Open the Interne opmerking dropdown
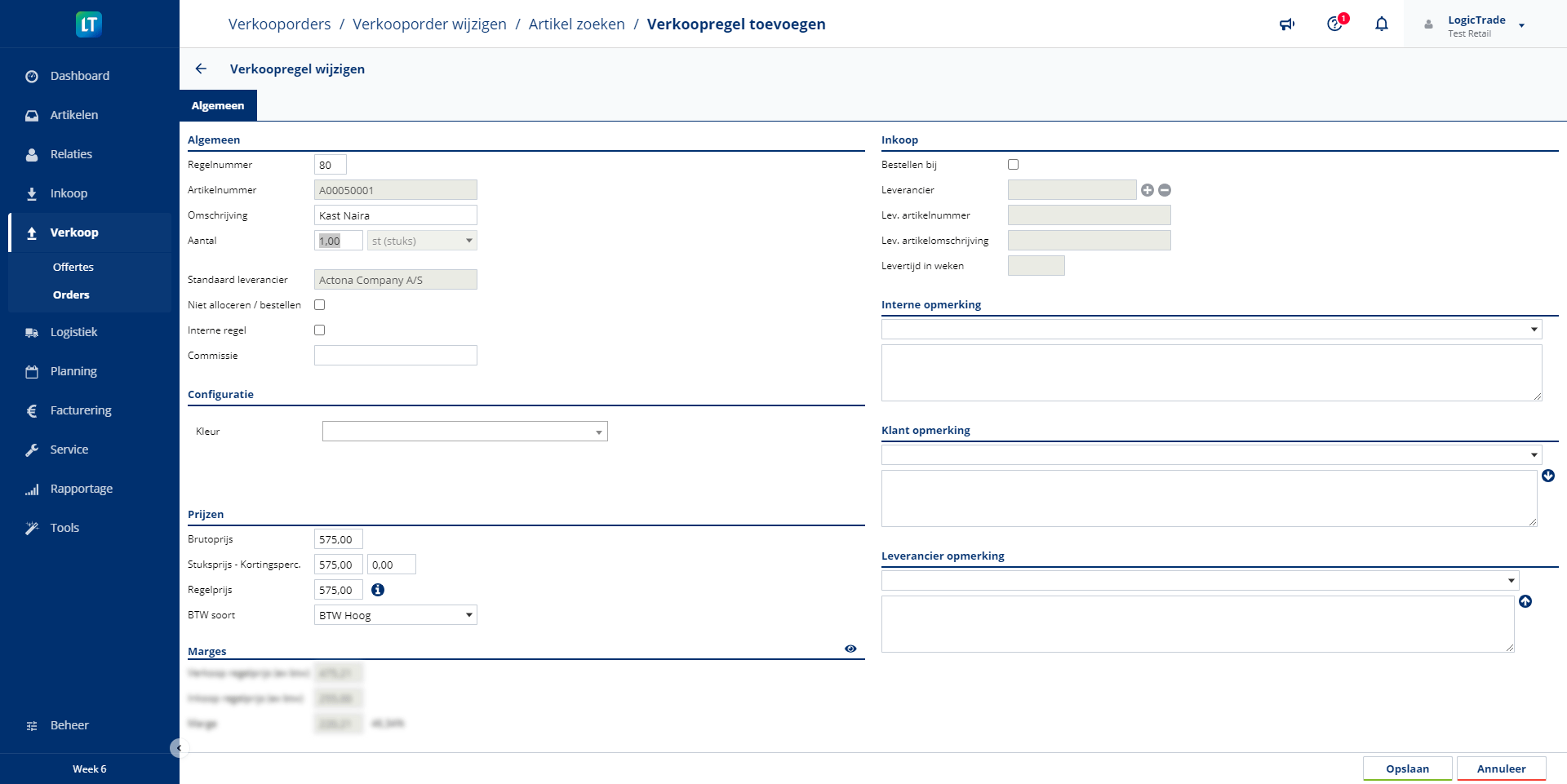1567x784 pixels. click(x=1211, y=330)
